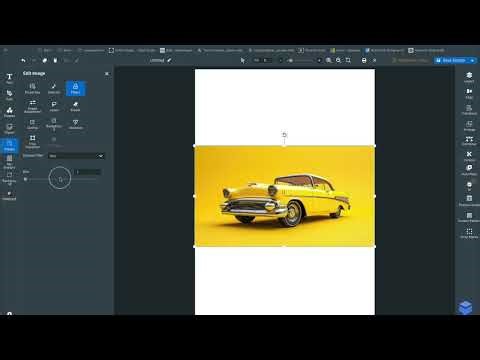Image resolution: width=480 pixels, height=360 pixels.
Task: Select the downward-triangle tool in third row
Action: pos(75,124)
